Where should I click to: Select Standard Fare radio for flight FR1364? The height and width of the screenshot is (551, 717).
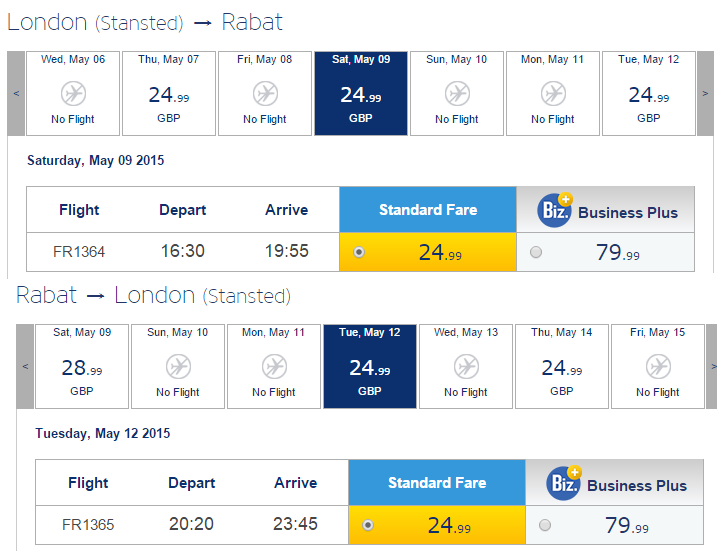[x=359, y=252]
